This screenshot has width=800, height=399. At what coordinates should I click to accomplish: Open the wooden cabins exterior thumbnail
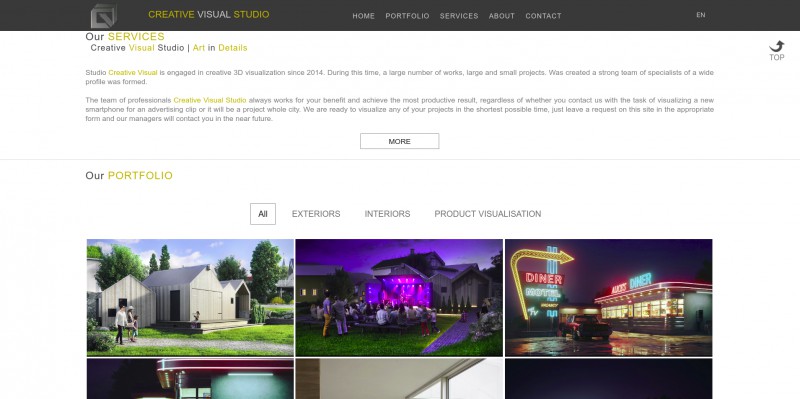[190, 297]
